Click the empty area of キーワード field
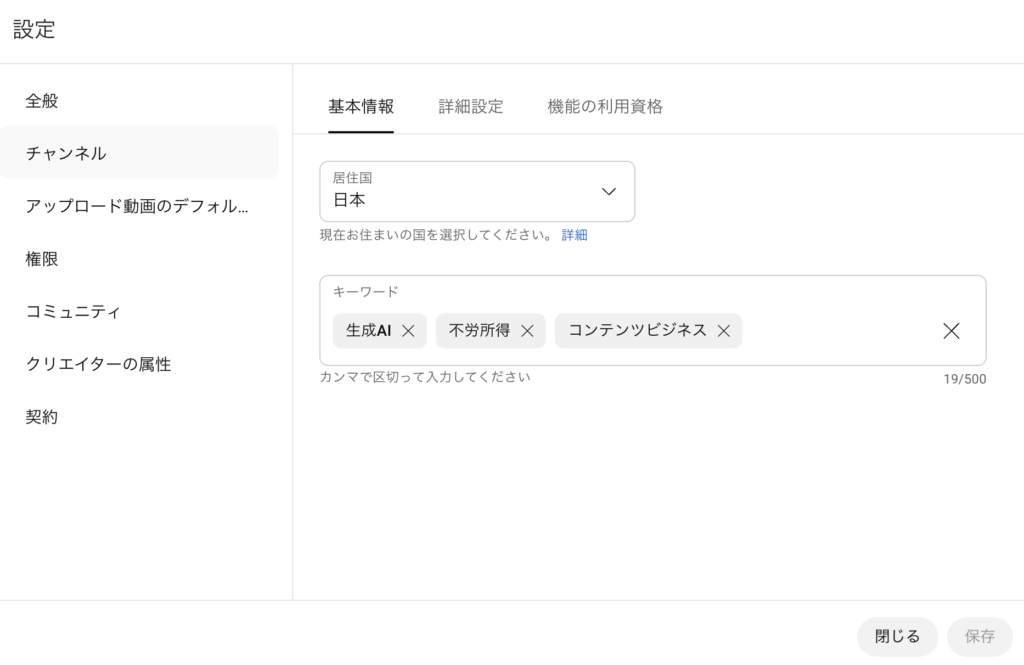 pyautogui.click(x=840, y=331)
